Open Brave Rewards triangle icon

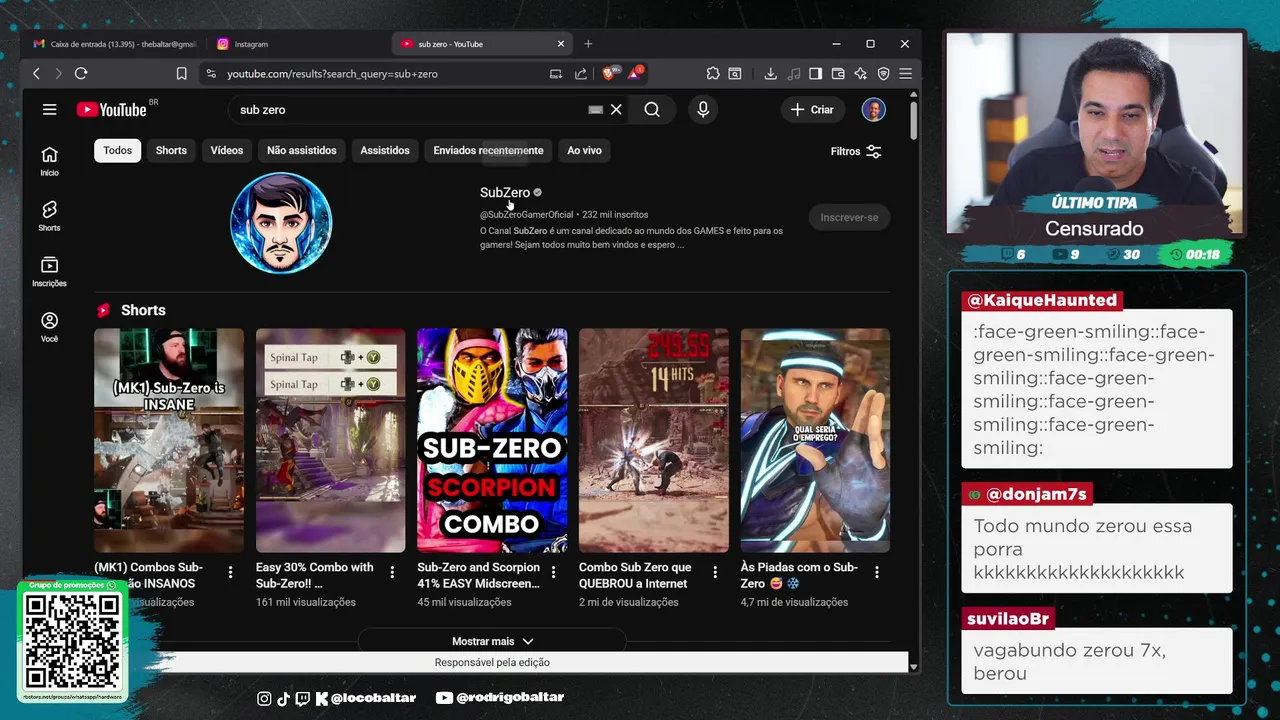pyautogui.click(x=635, y=73)
